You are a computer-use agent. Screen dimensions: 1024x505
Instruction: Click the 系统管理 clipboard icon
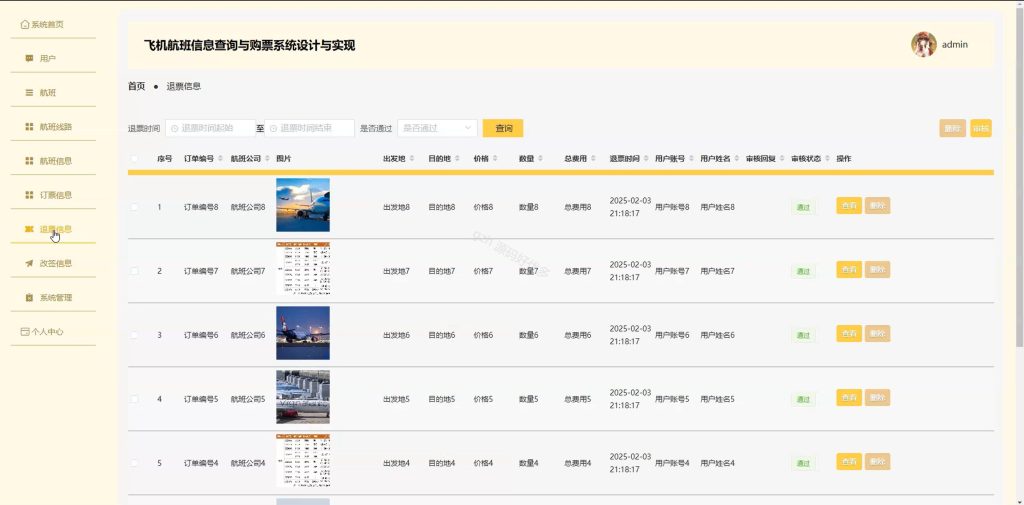pos(29,297)
